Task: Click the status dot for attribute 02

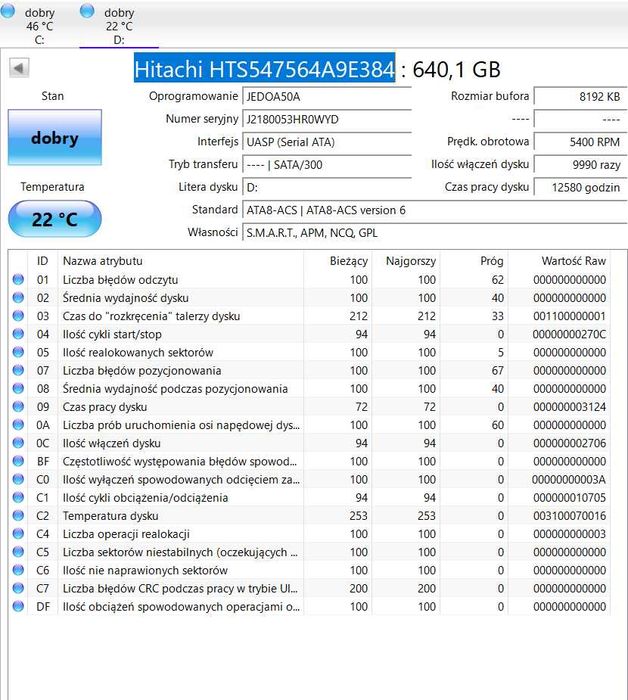Action: click(x=18, y=297)
